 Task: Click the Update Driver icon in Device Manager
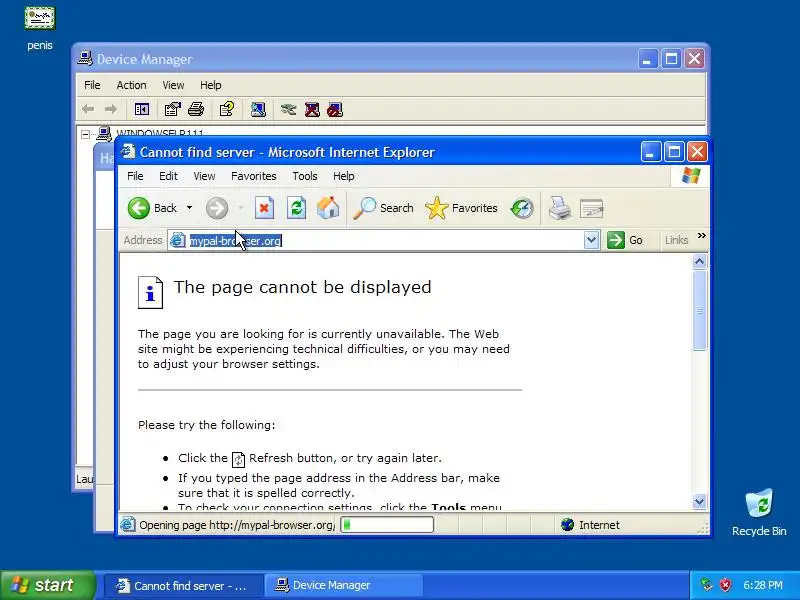coord(288,109)
